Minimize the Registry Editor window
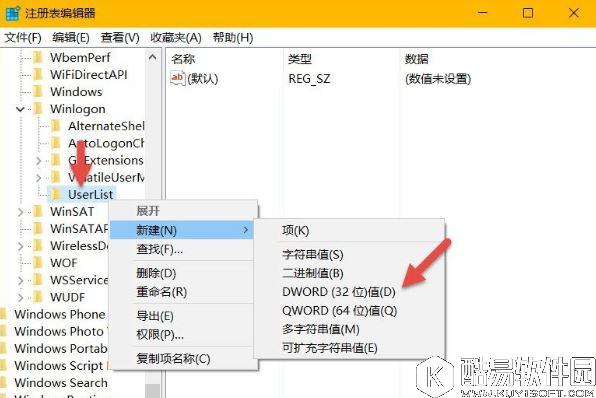The height and width of the screenshot is (398, 596). (x=482, y=13)
